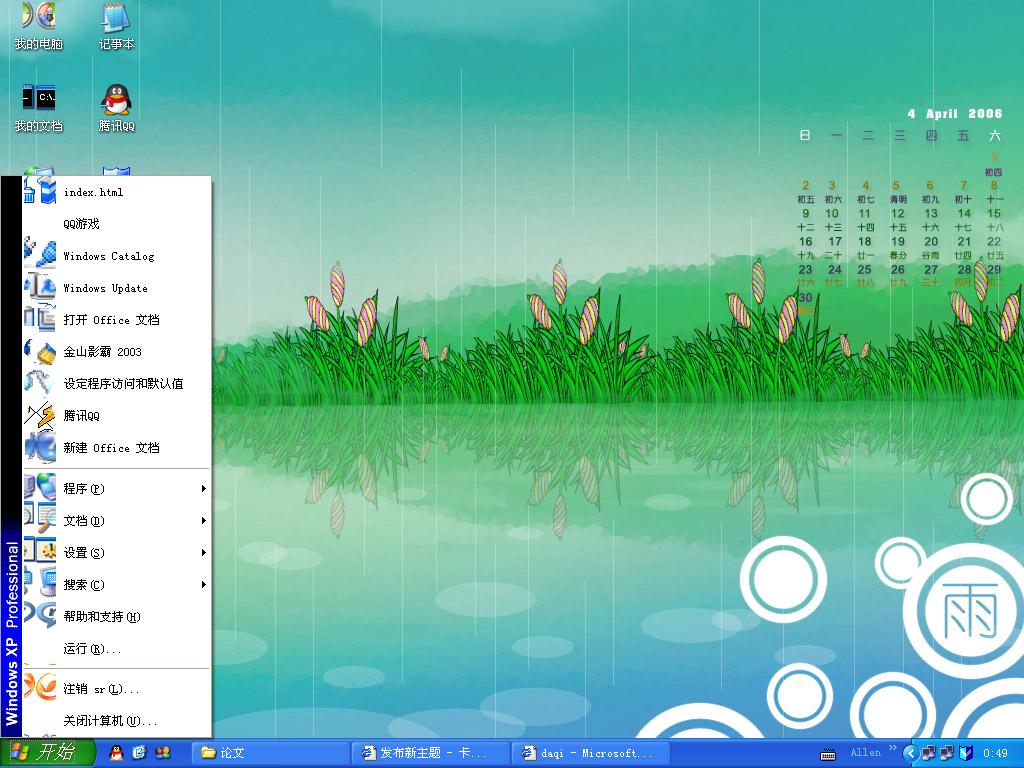1024x768 pixels.
Task: Choose 运行(R)... in the Start menu
Action: click(x=116, y=648)
